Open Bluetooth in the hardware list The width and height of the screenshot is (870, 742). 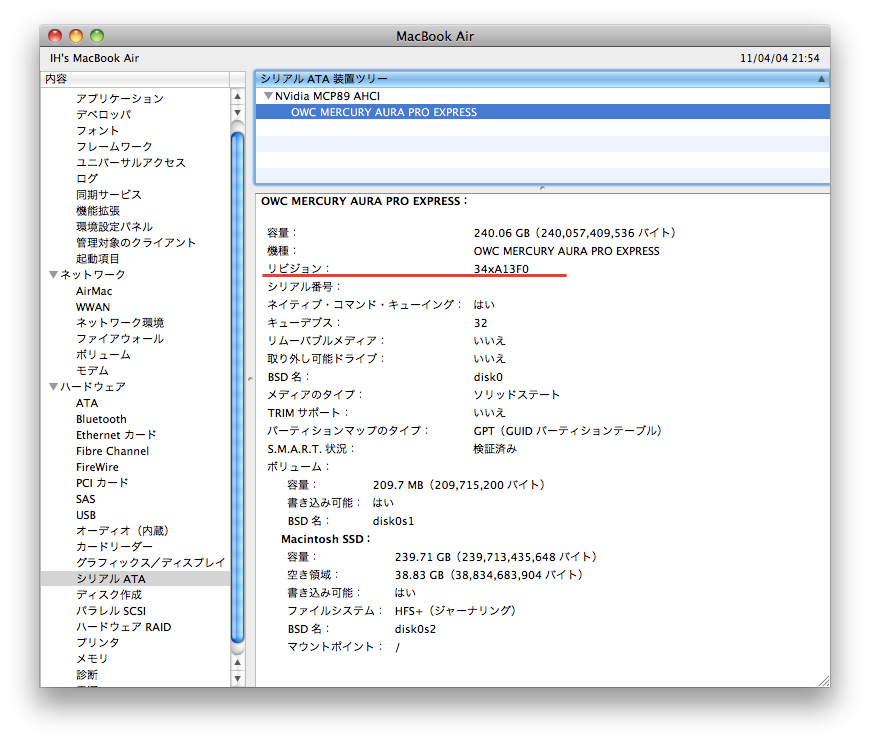[101, 419]
